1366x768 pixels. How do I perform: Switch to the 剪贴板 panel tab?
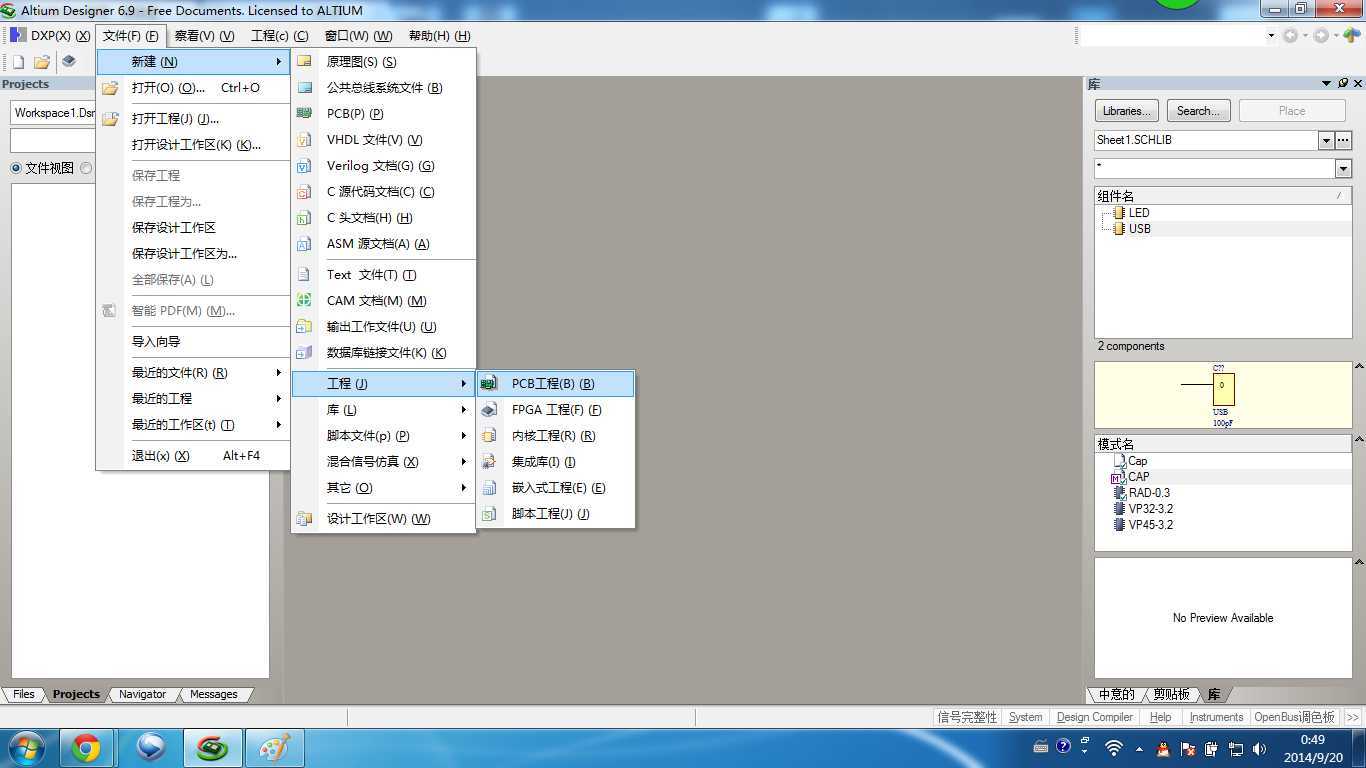point(1171,694)
